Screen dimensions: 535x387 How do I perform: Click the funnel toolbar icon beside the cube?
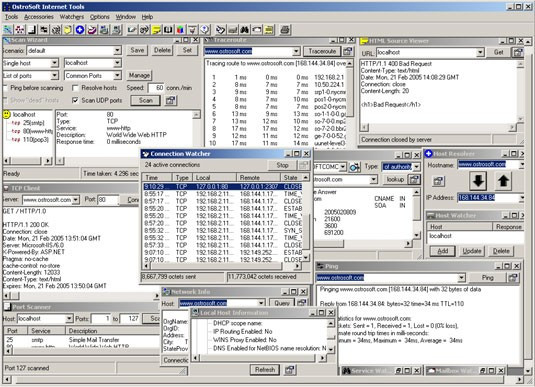(192, 30)
